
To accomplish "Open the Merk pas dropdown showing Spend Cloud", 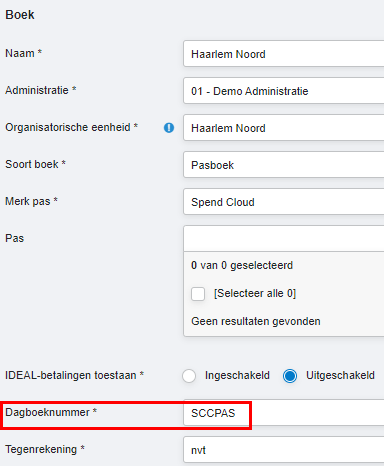I will (284, 202).
